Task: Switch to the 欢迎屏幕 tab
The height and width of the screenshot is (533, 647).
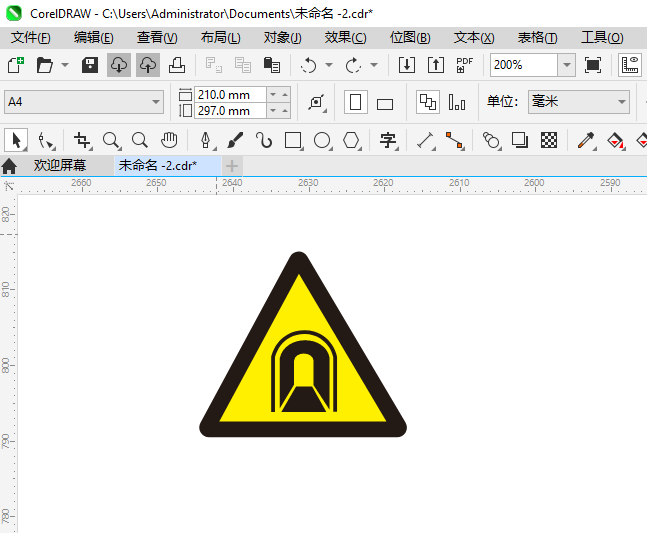Action: (60, 165)
